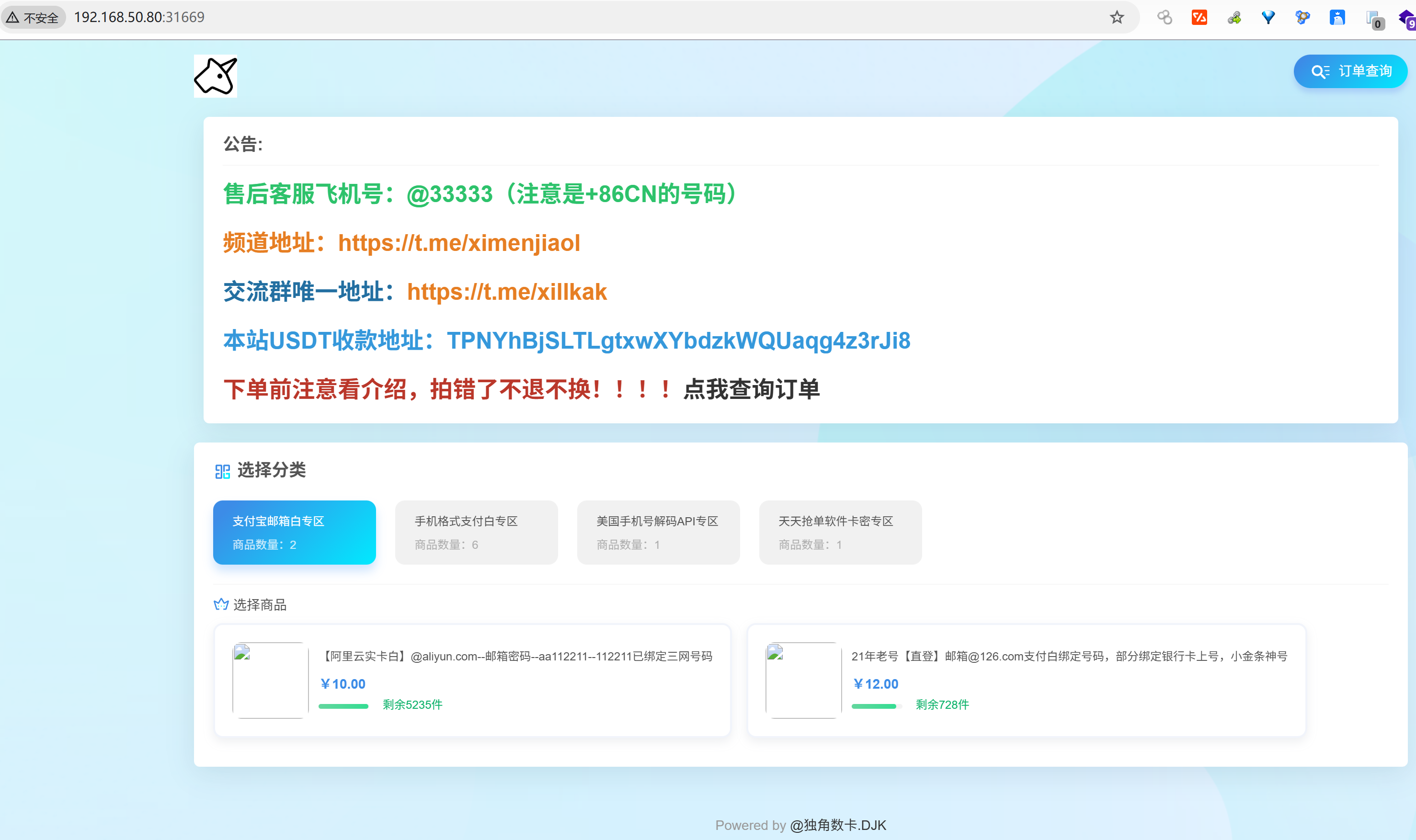Select the 阿里云实卡白 product card

[x=472, y=680]
